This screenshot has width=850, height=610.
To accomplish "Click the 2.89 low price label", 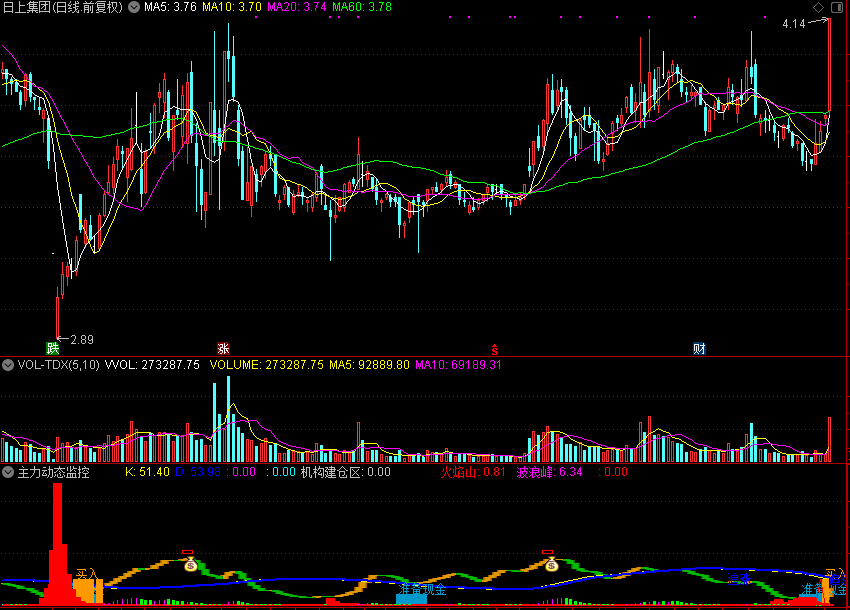I will pos(82,340).
